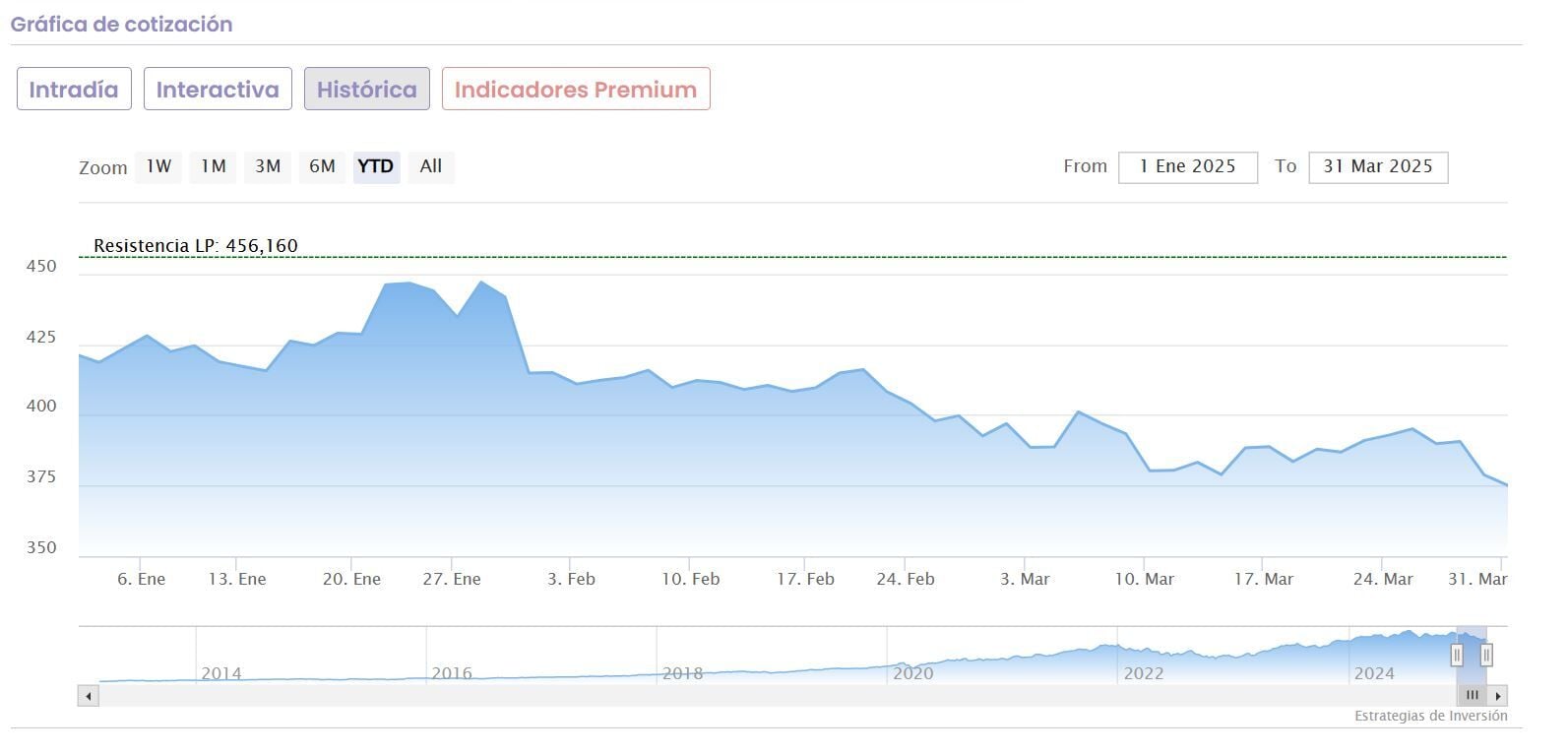Open Indicadores Premium
Image resolution: width=1568 pixels, height=755 pixels.
click(576, 90)
